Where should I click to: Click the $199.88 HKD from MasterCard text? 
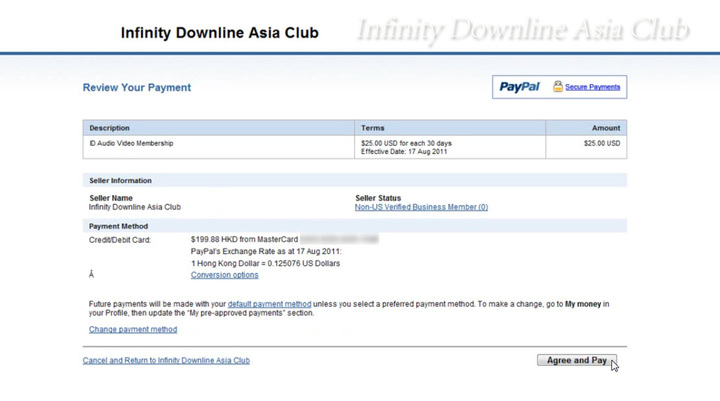pyautogui.click(x=244, y=239)
